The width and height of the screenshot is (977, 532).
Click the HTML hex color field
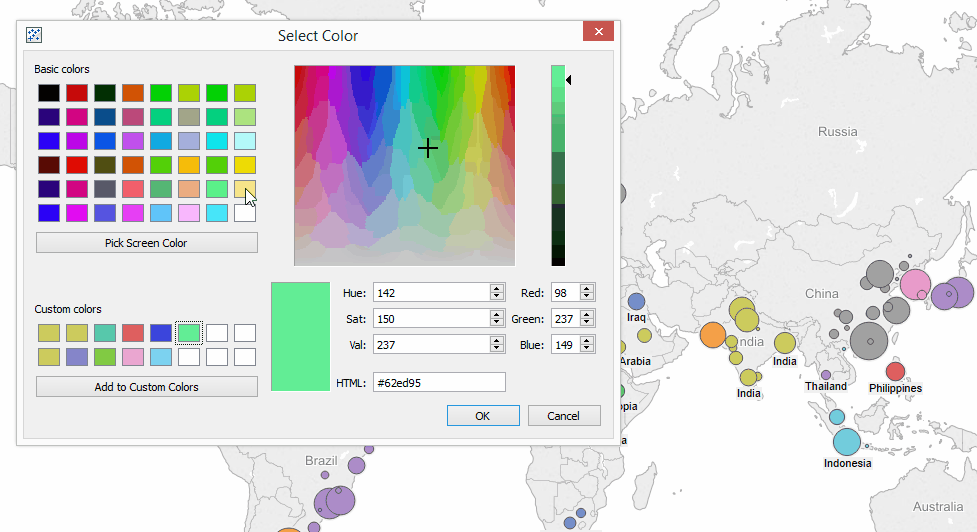point(439,382)
